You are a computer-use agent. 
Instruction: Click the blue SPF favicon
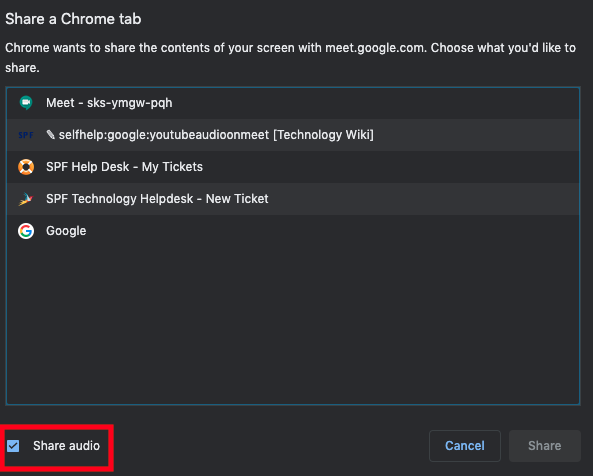pyautogui.click(x=26, y=135)
